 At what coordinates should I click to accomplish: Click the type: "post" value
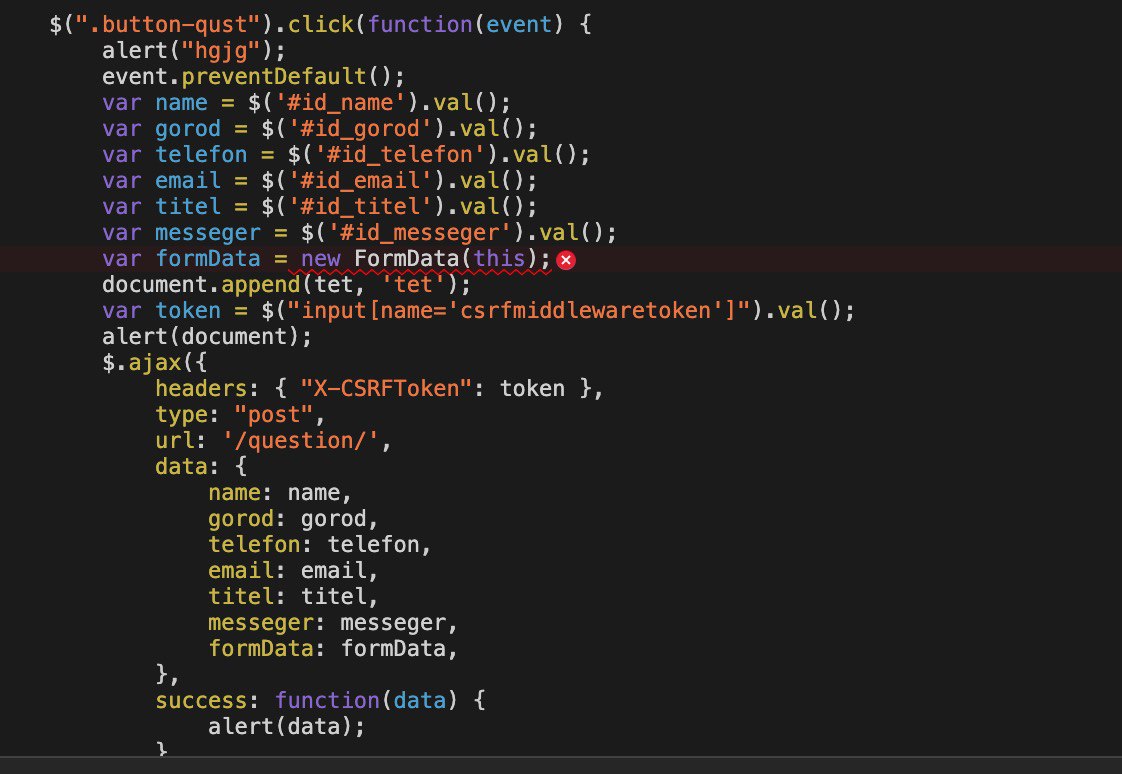tap(274, 415)
